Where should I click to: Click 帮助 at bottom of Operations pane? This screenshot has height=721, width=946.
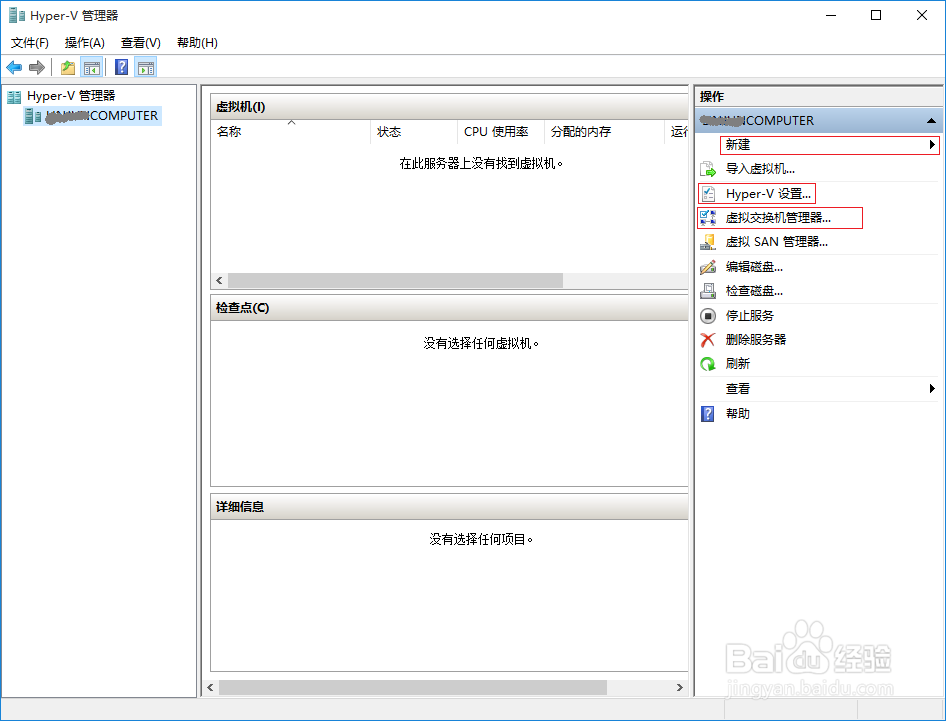(x=737, y=413)
